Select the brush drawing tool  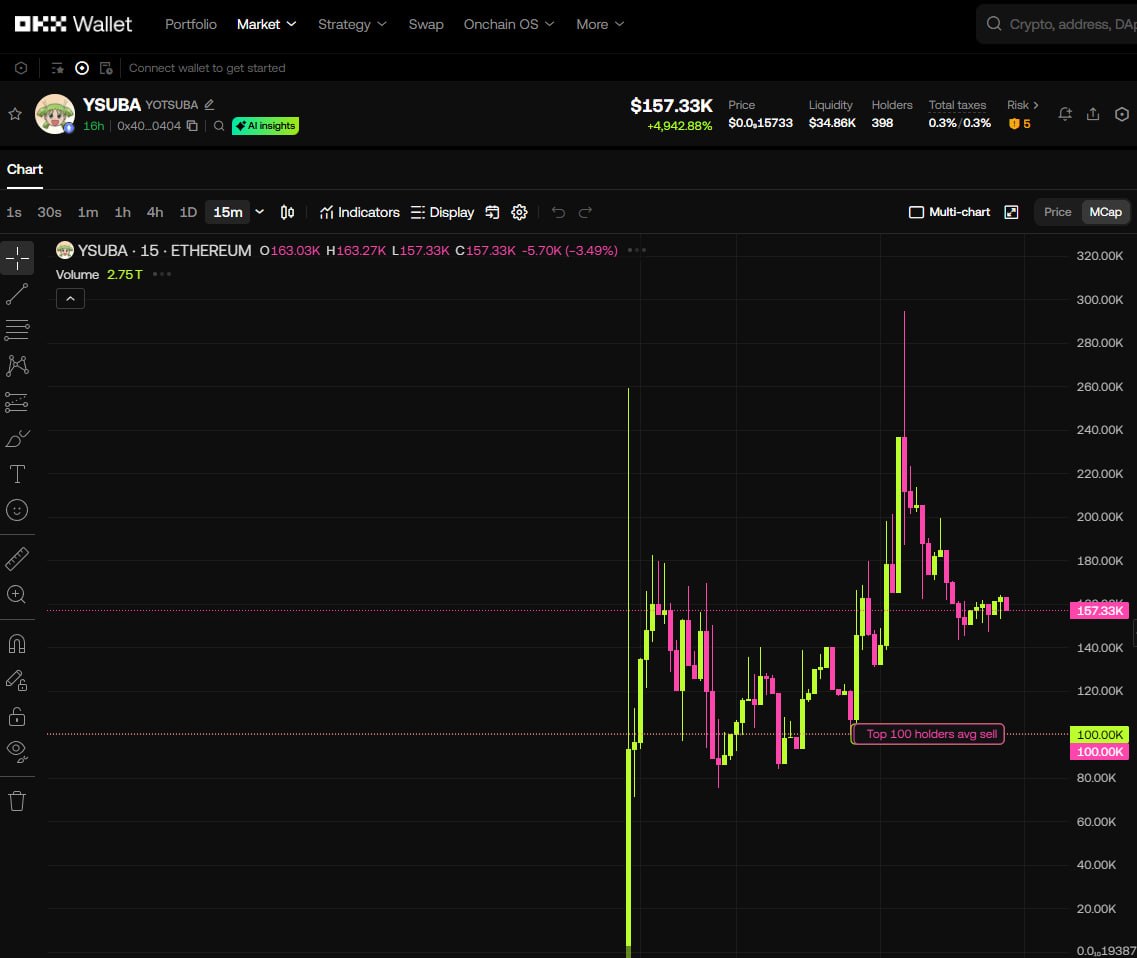click(x=17, y=438)
